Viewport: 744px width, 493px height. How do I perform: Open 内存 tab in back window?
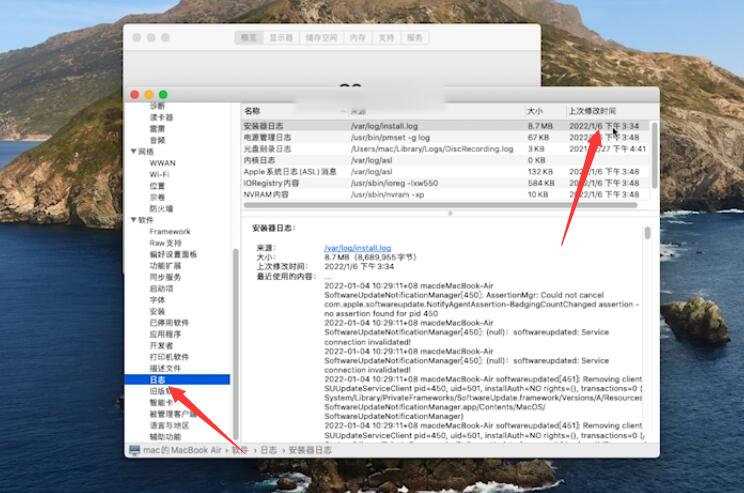click(x=358, y=37)
